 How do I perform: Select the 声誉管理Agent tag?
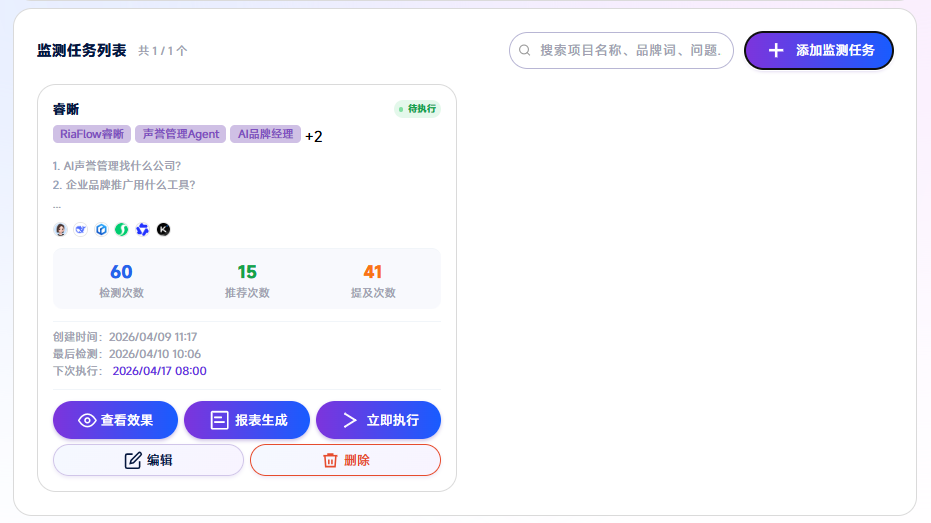click(x=180, y=134)
